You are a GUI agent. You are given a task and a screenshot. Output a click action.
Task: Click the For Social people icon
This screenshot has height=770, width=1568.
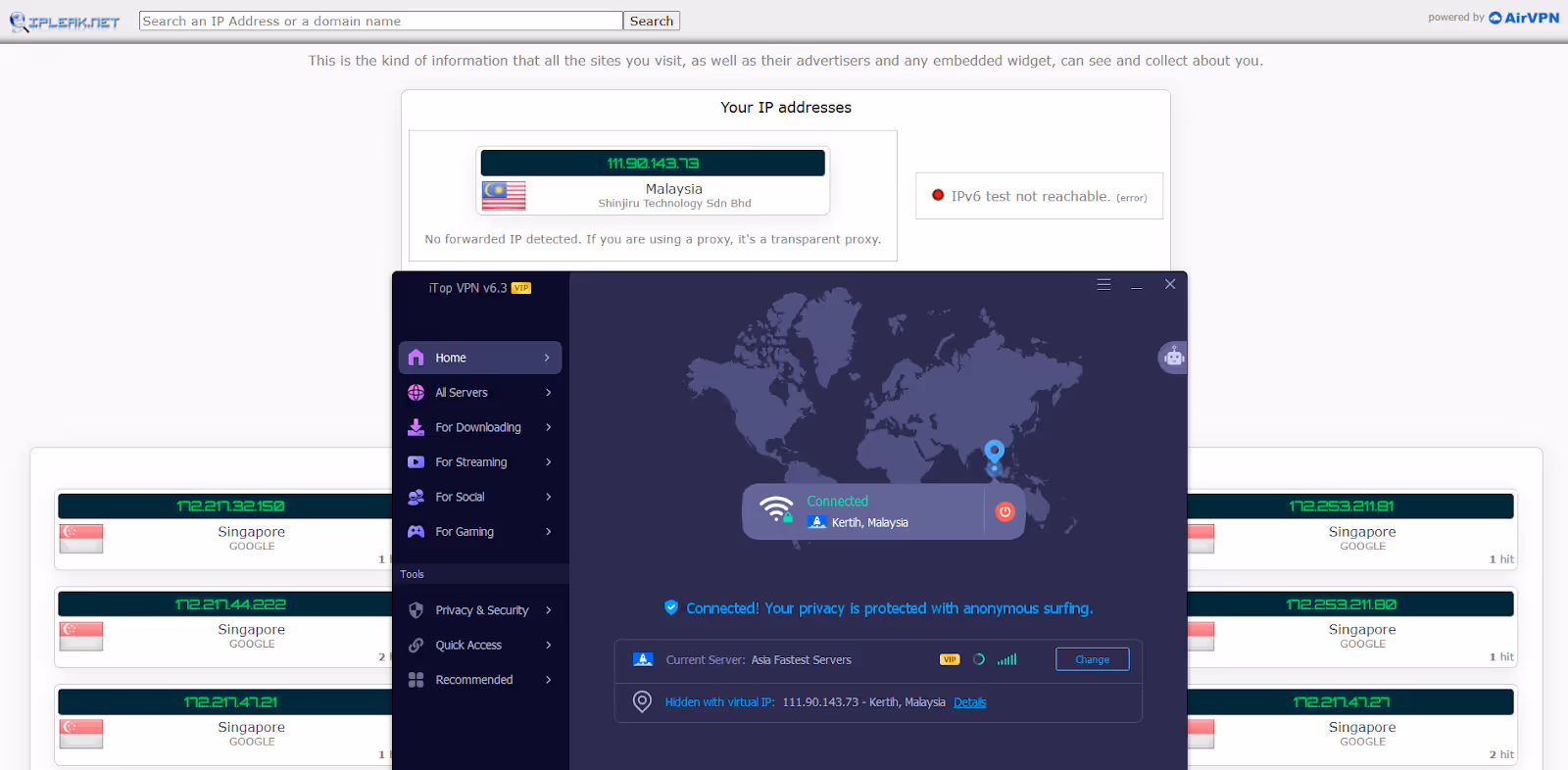pyautogui.click(x=416, y=497)
